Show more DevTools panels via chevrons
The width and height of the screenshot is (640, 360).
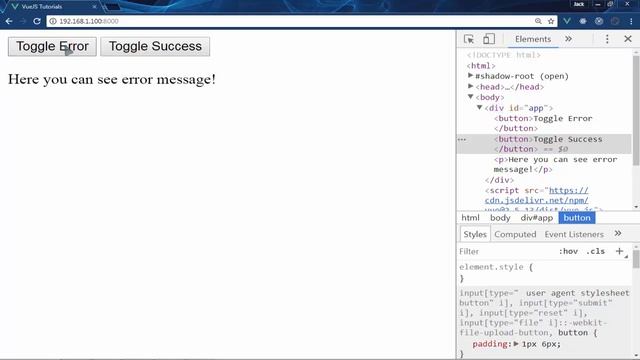coord(568,39)
